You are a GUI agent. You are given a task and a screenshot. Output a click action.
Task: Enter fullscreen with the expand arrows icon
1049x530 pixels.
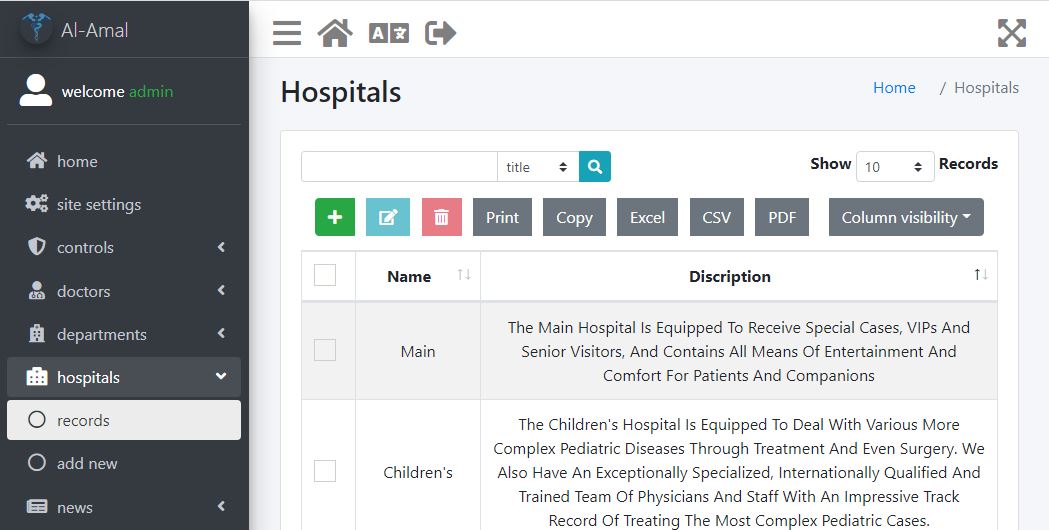tap(1012, 33)
